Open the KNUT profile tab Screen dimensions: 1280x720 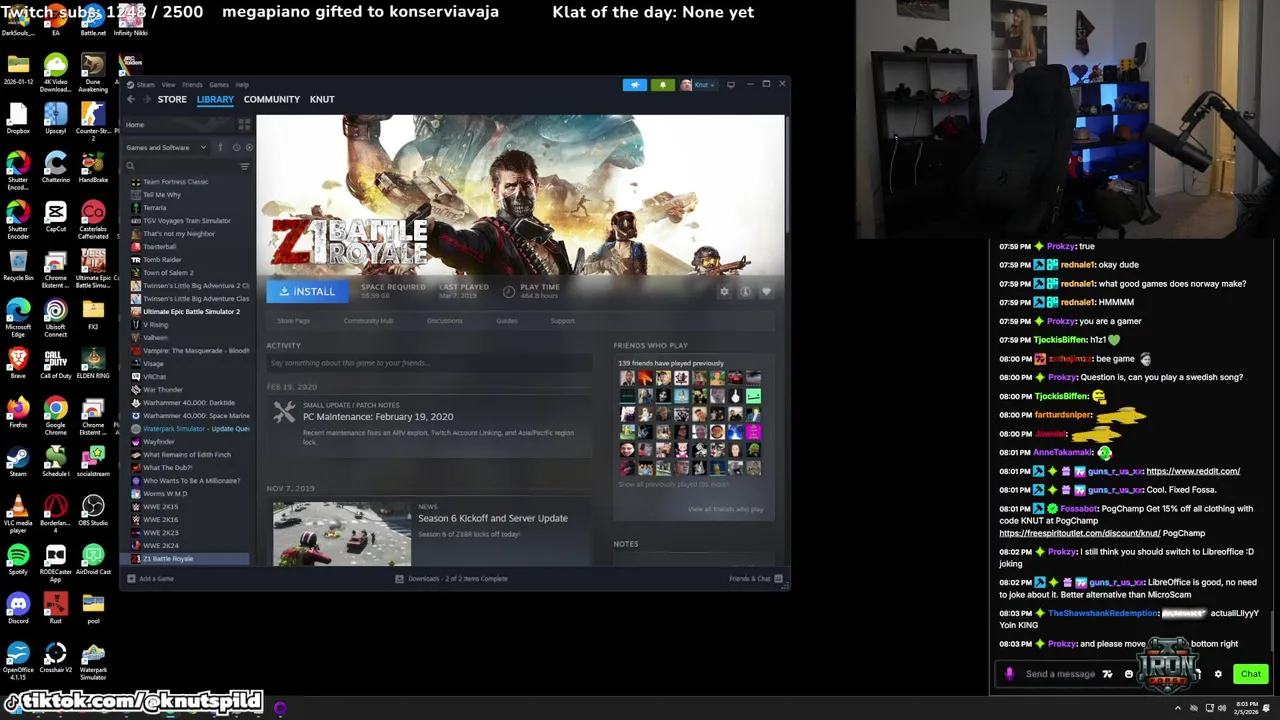tap(322, 99)
